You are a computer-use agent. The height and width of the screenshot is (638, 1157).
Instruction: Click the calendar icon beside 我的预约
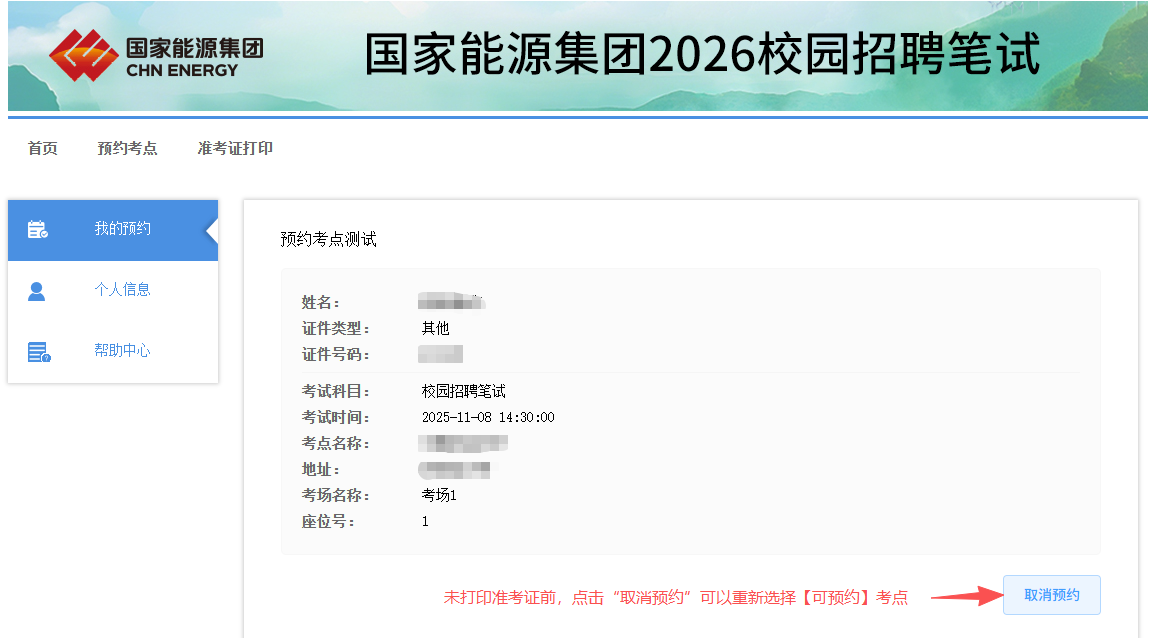tap(37, 230)
